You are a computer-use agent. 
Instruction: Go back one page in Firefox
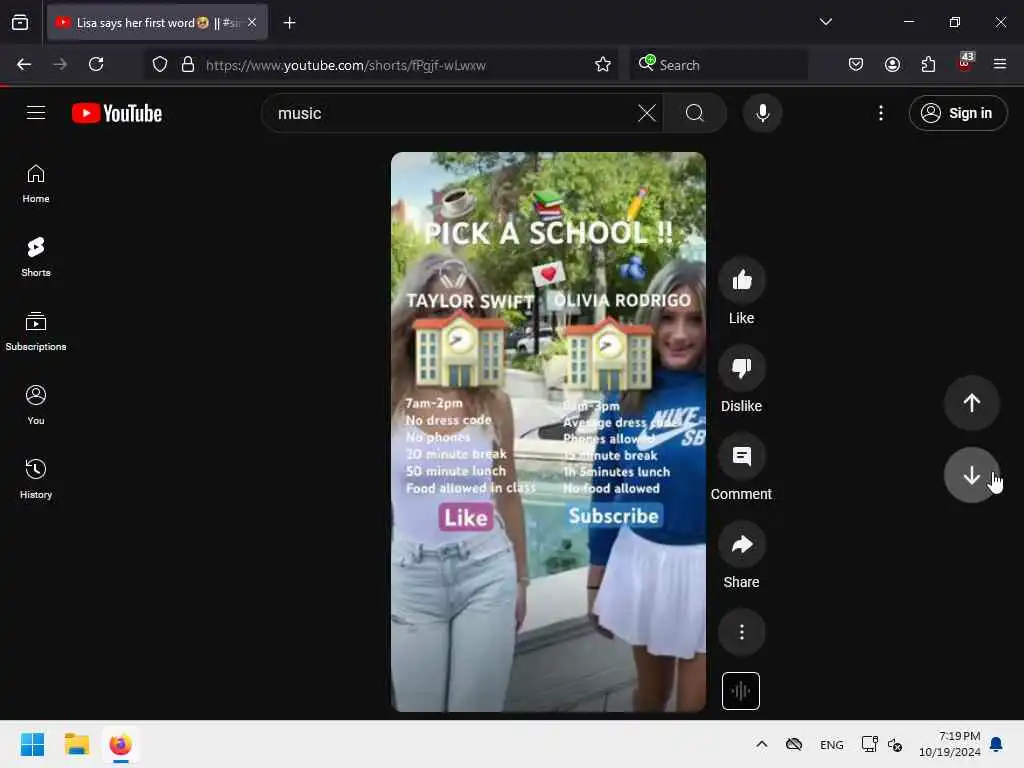(24, 64)
